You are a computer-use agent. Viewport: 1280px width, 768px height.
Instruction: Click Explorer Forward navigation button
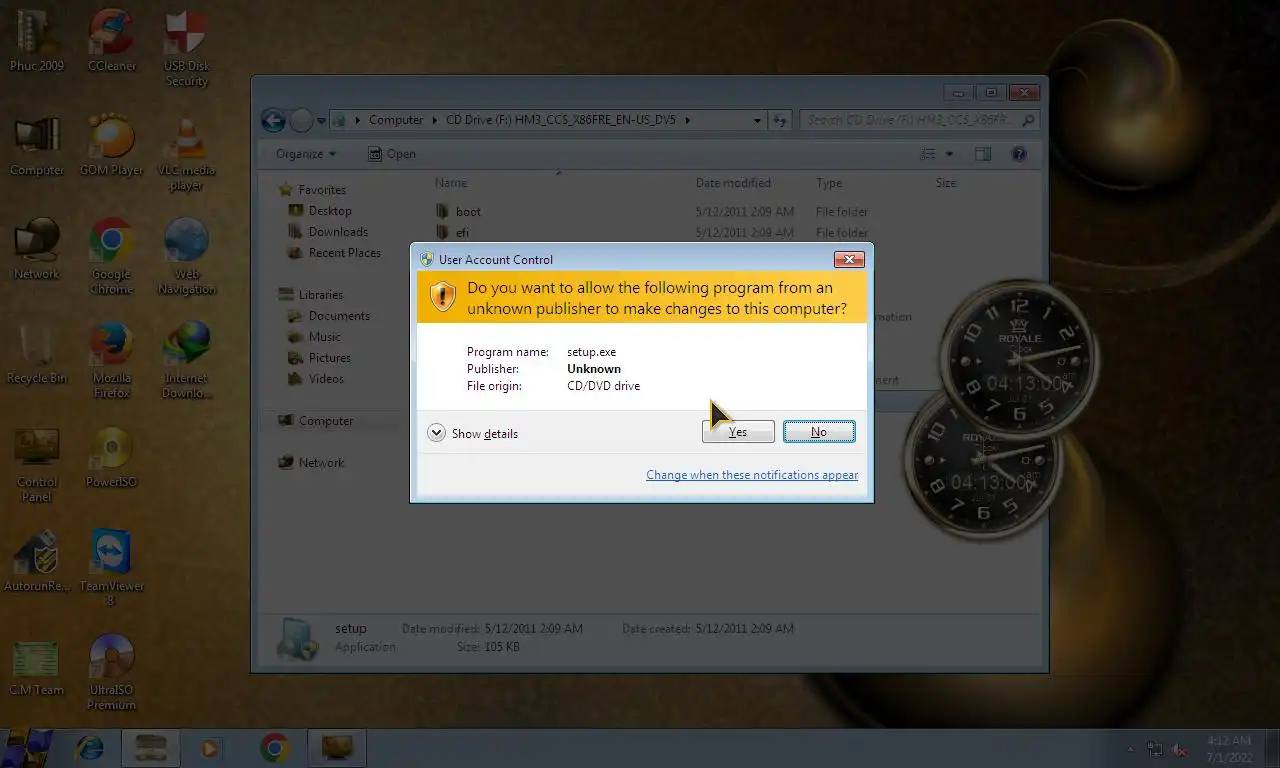point(302,120)
